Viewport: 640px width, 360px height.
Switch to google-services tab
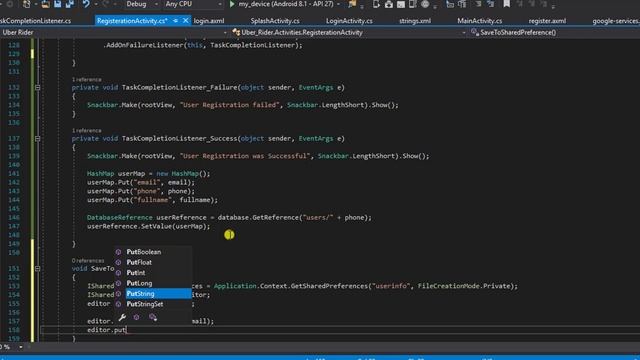(616, 20)
